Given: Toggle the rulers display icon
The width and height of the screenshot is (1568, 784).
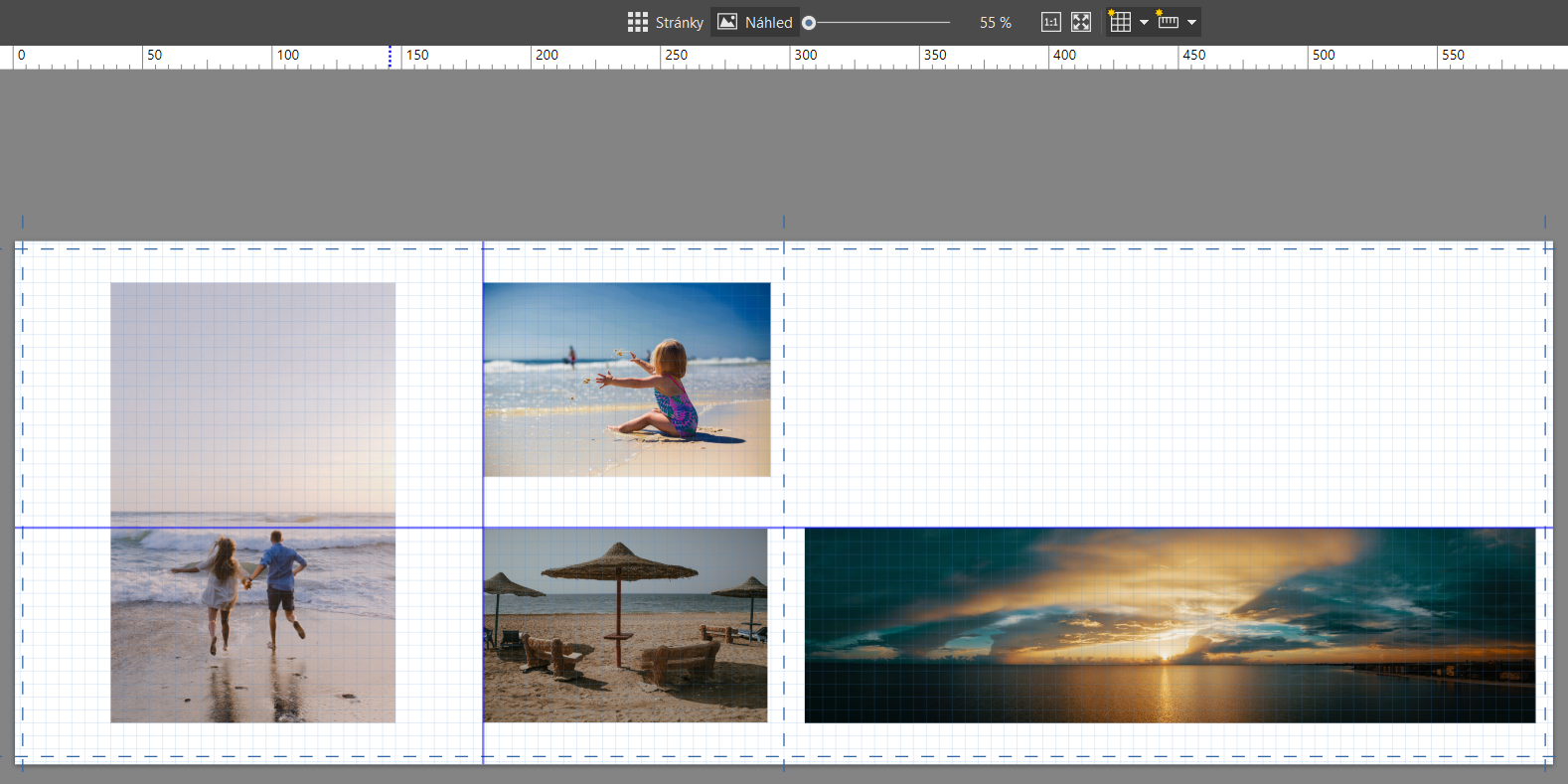Looking at the screenshot, I should 1168,22.
